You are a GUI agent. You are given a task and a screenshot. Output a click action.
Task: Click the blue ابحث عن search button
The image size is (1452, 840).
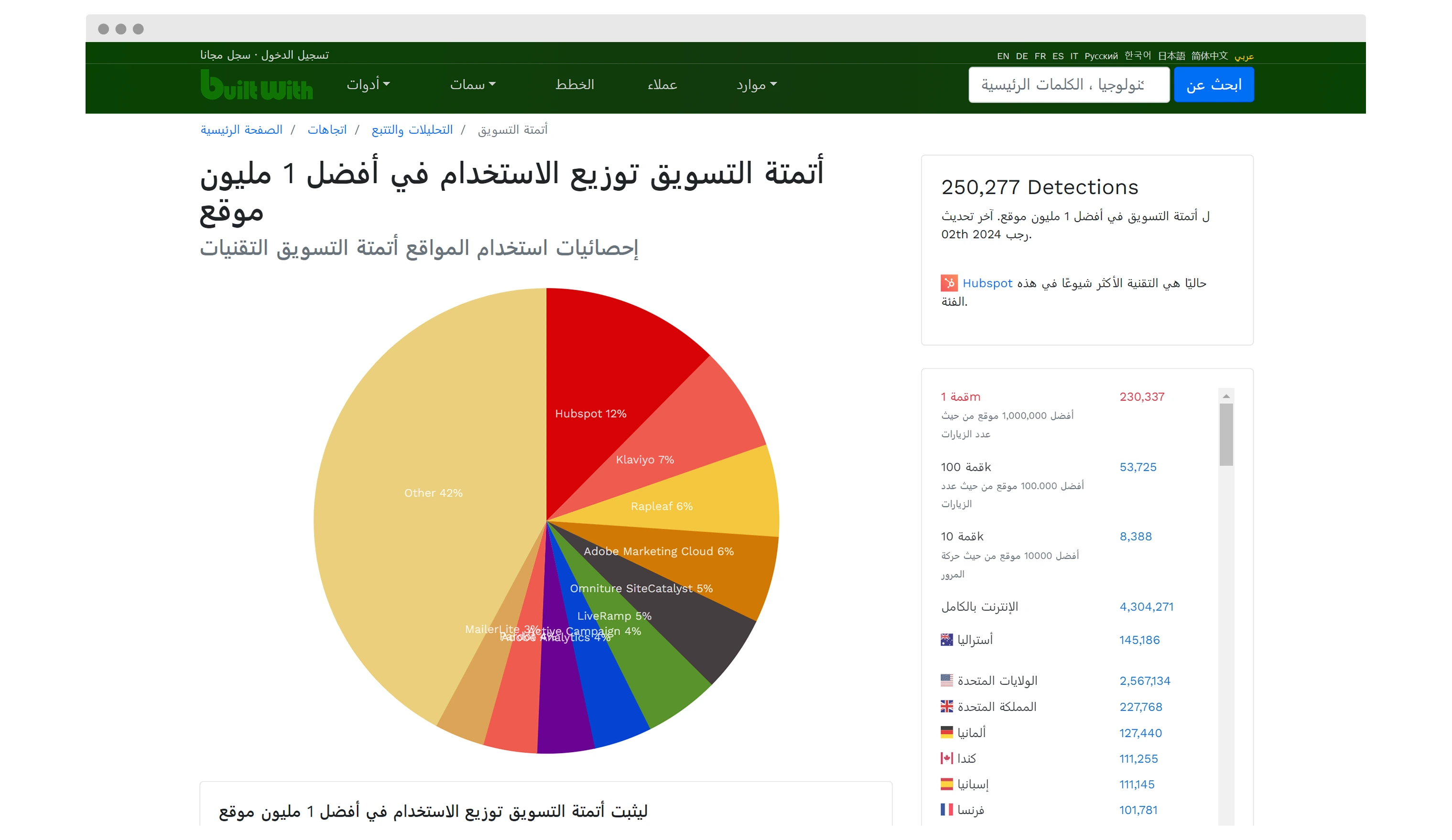[1214, 85]
